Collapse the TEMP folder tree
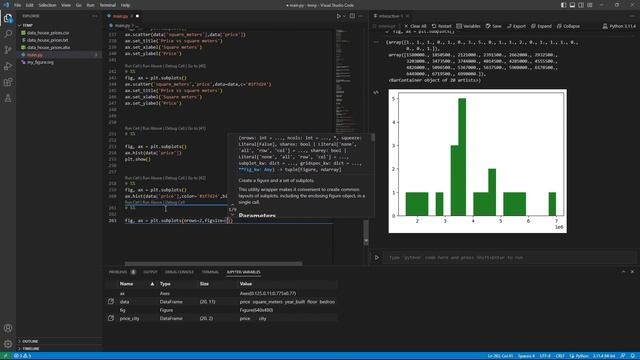 coord(25,25)
